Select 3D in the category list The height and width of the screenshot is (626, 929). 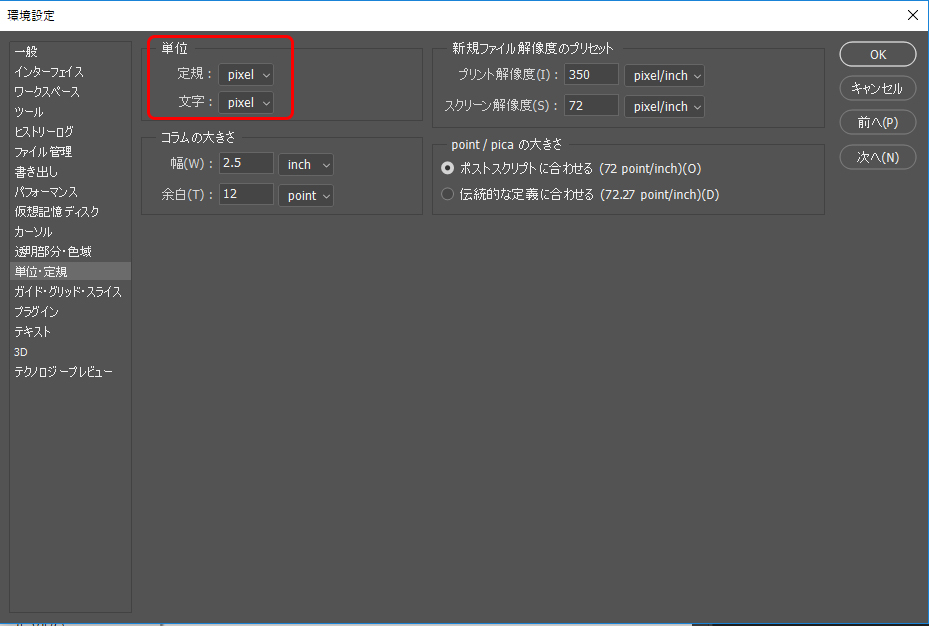tap(70, 352)
